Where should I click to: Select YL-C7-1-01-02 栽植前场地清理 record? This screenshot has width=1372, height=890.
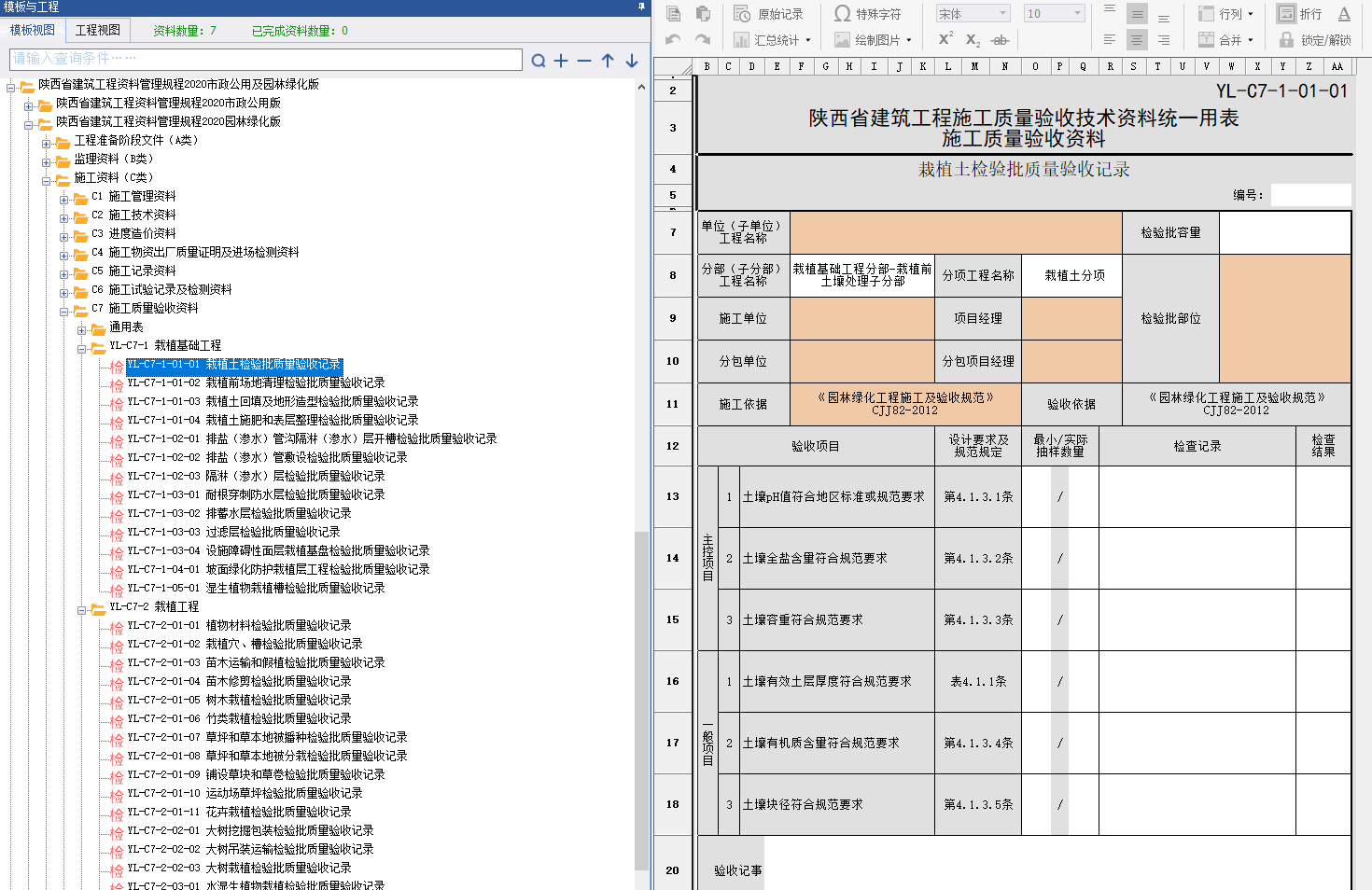[256, 382]
